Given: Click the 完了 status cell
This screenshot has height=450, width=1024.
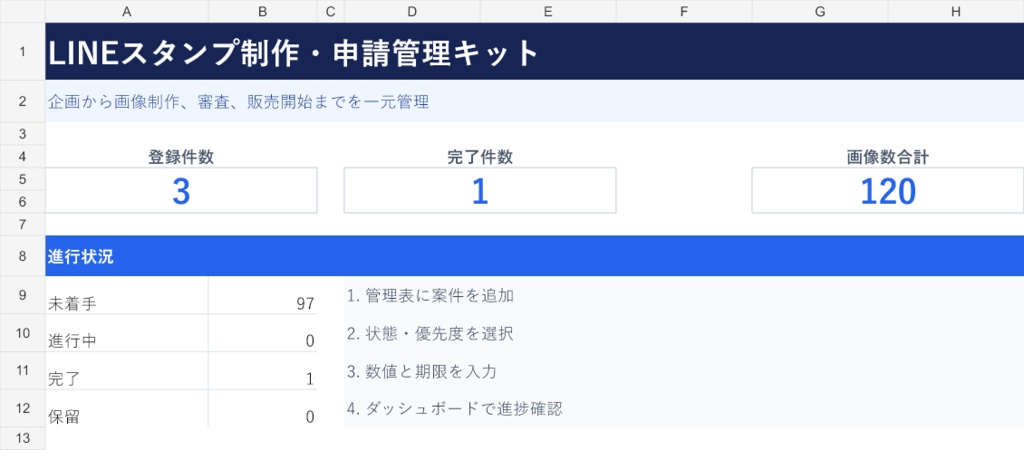Looking at the screenshot, I should tap(127, 371).
